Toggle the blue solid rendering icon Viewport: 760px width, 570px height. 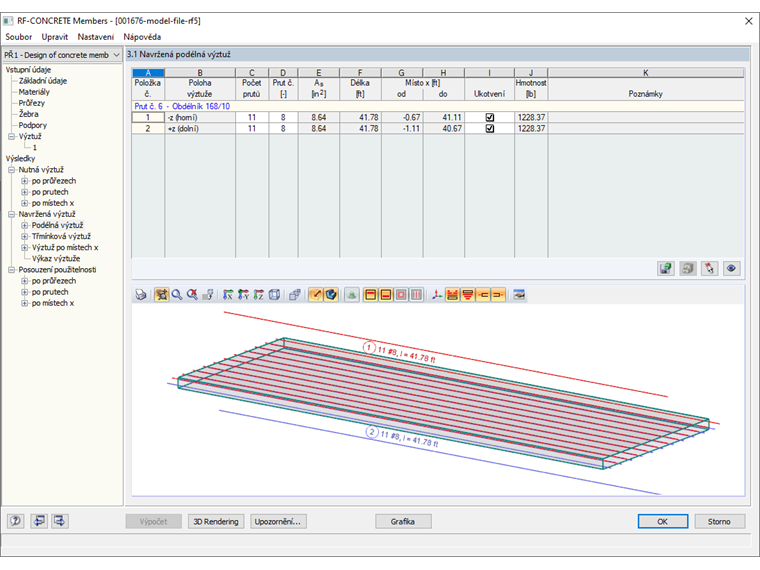331,295
